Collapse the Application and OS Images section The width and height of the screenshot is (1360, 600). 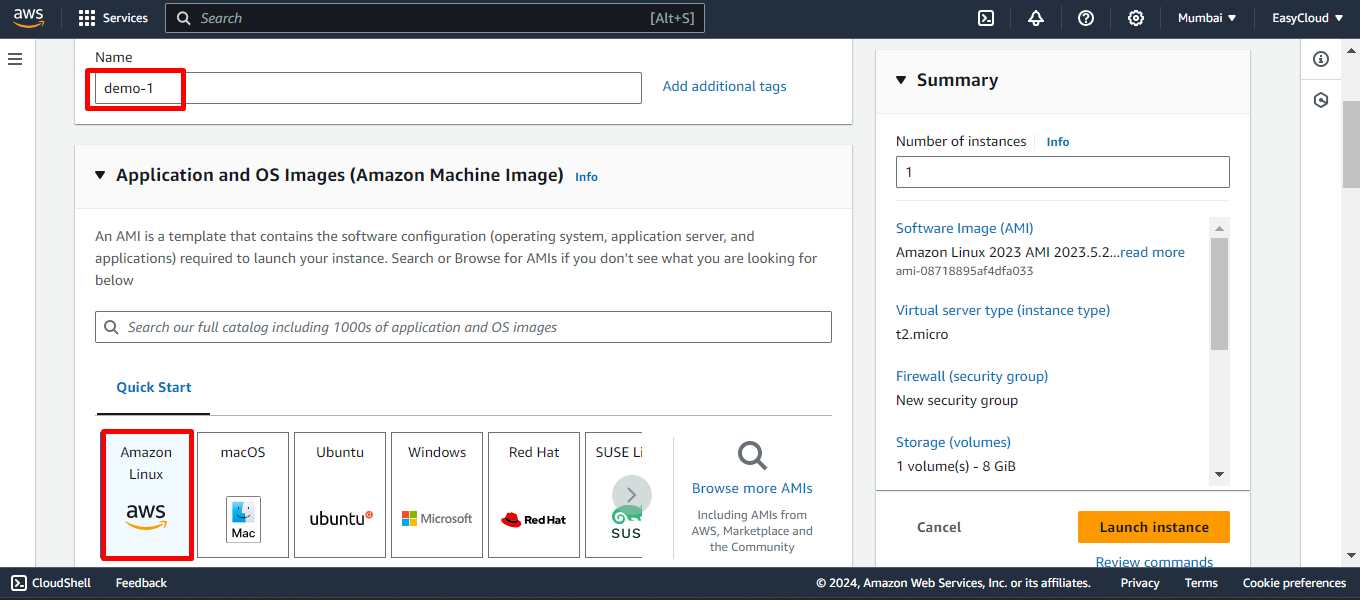[x=100, y=175]
